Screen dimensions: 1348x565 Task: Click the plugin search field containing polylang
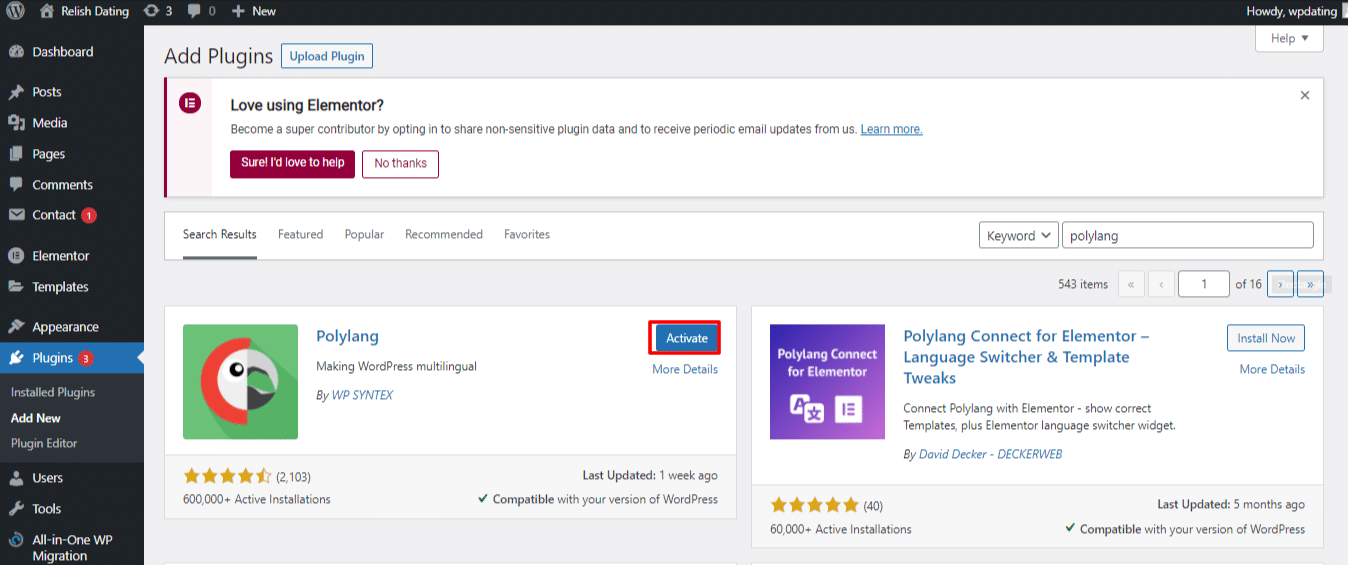pos(1187,235)
